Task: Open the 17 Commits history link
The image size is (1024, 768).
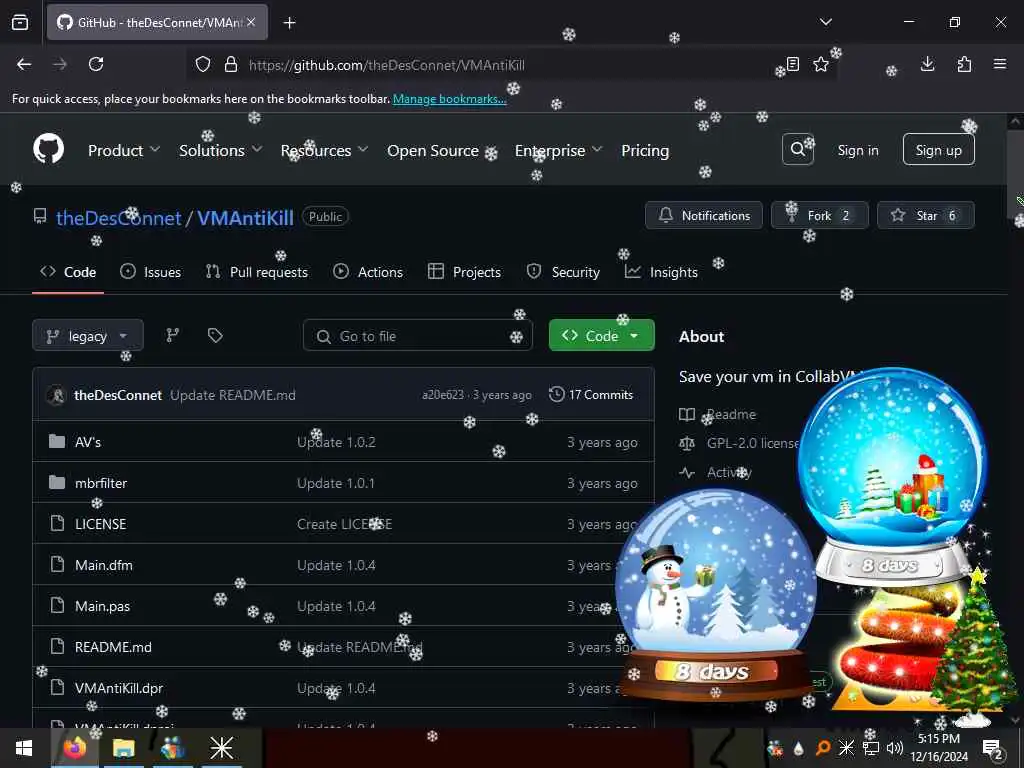Action: coord(591,394)
